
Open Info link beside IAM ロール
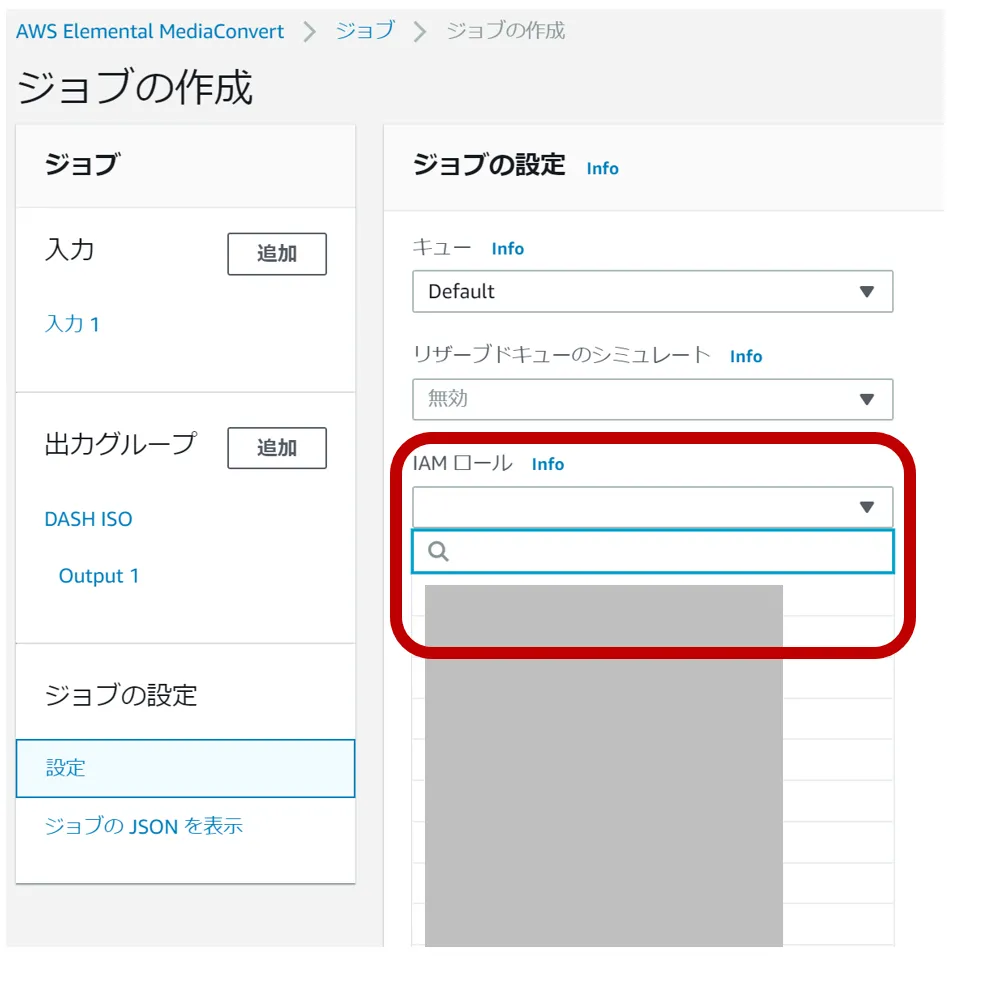[x=547, y=464]
